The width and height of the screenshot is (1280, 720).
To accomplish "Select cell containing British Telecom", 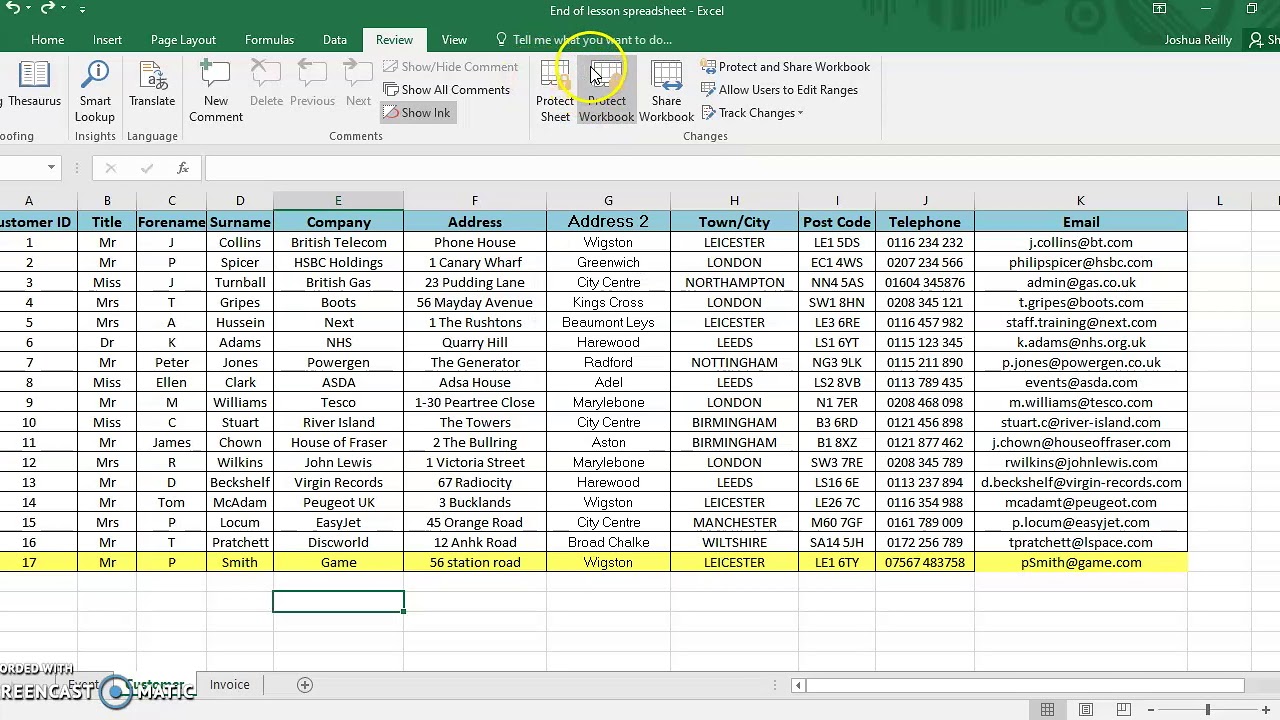I will pos(338,242).
